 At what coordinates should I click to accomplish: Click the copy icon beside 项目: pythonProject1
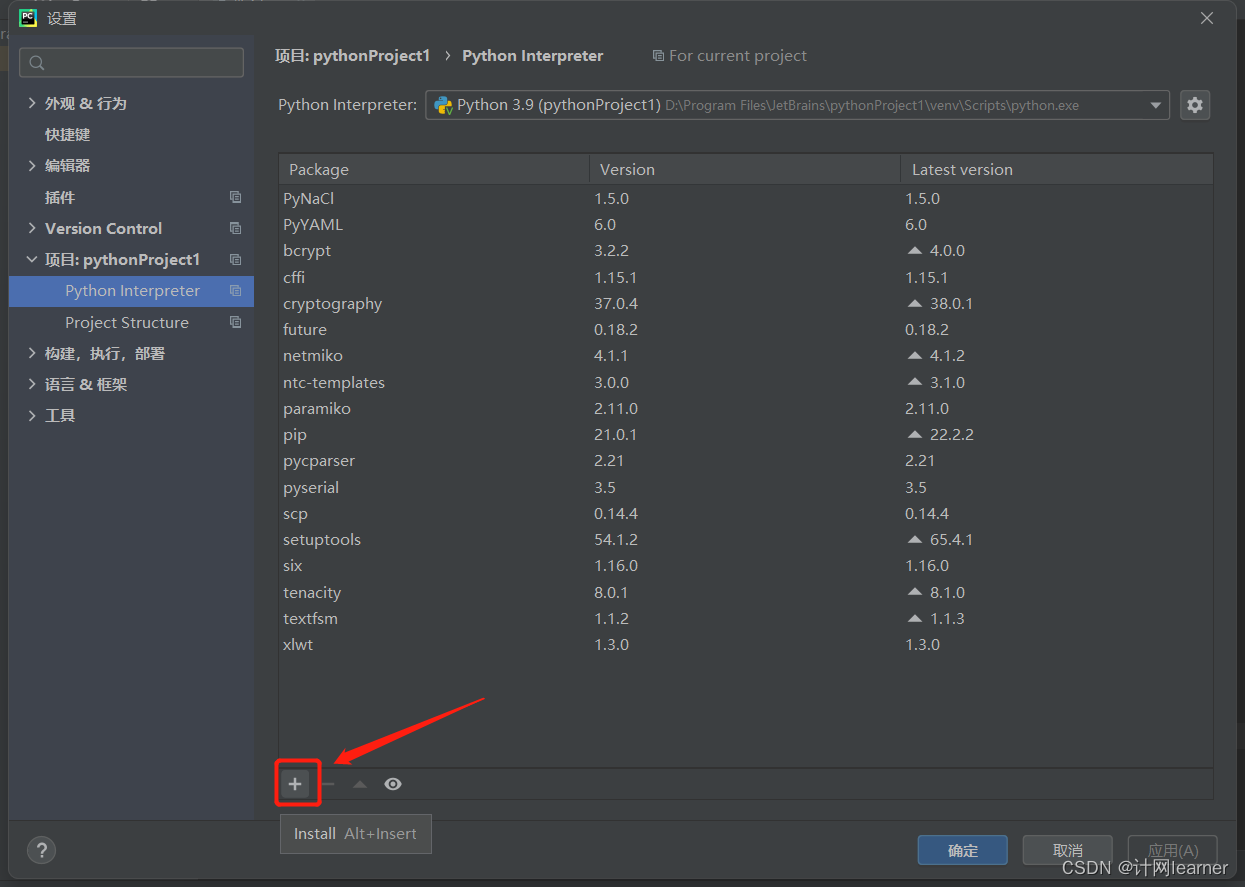tap(235, 259)
